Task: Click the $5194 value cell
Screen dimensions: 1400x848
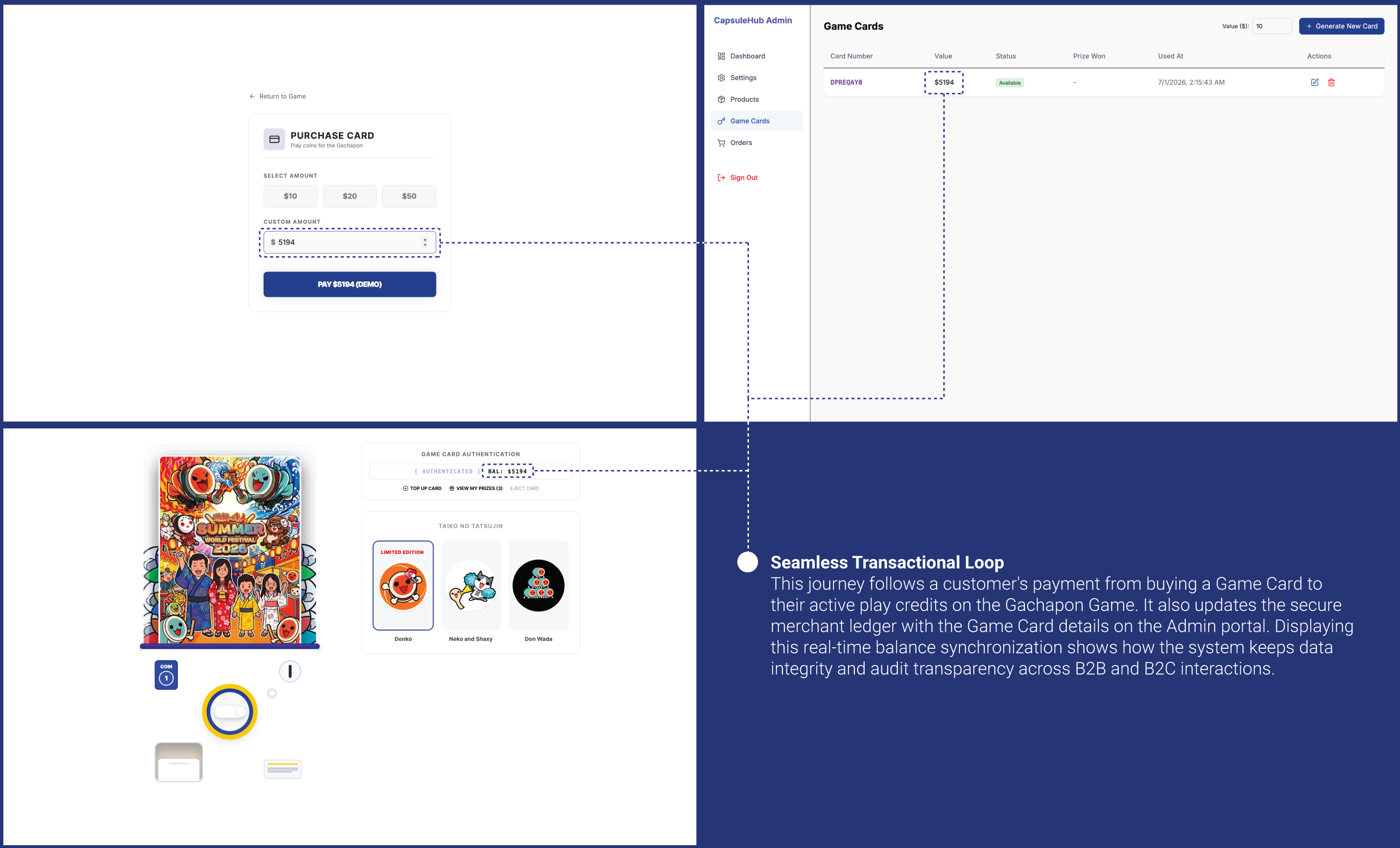Action: click(944, 83)
